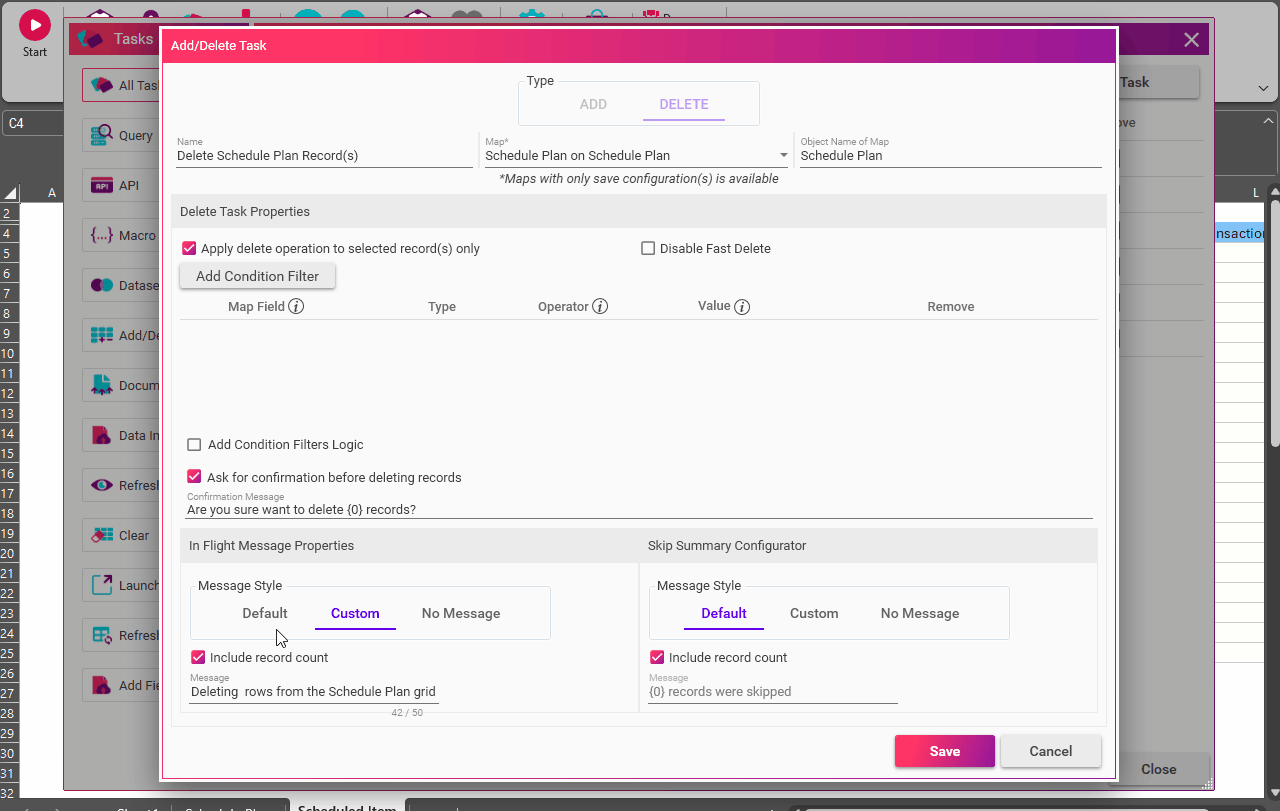This screenshot has height=811, width=1280.
Task: Open the Map dropdown for Schedule Plan
Action: [x=783, y=156]
